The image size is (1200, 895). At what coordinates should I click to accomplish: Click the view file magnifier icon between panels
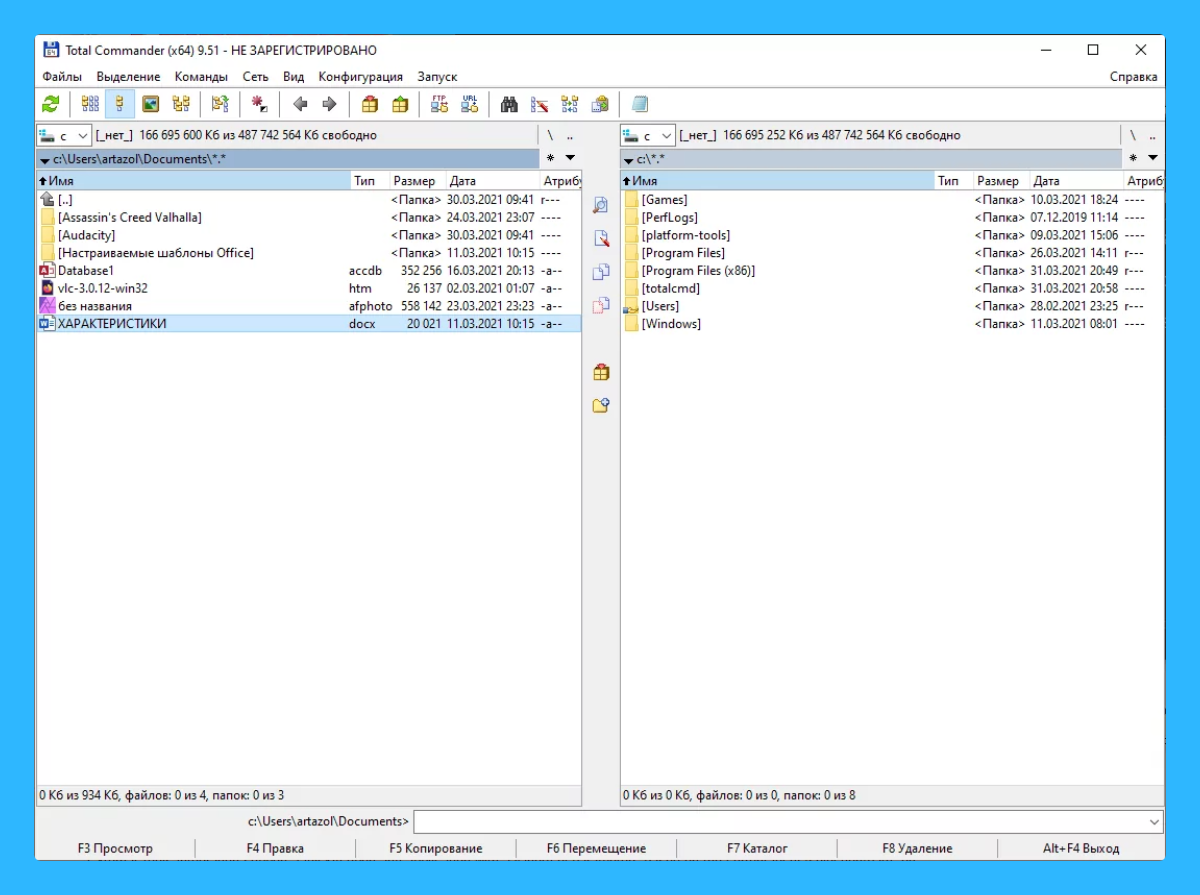coord(601,205)
